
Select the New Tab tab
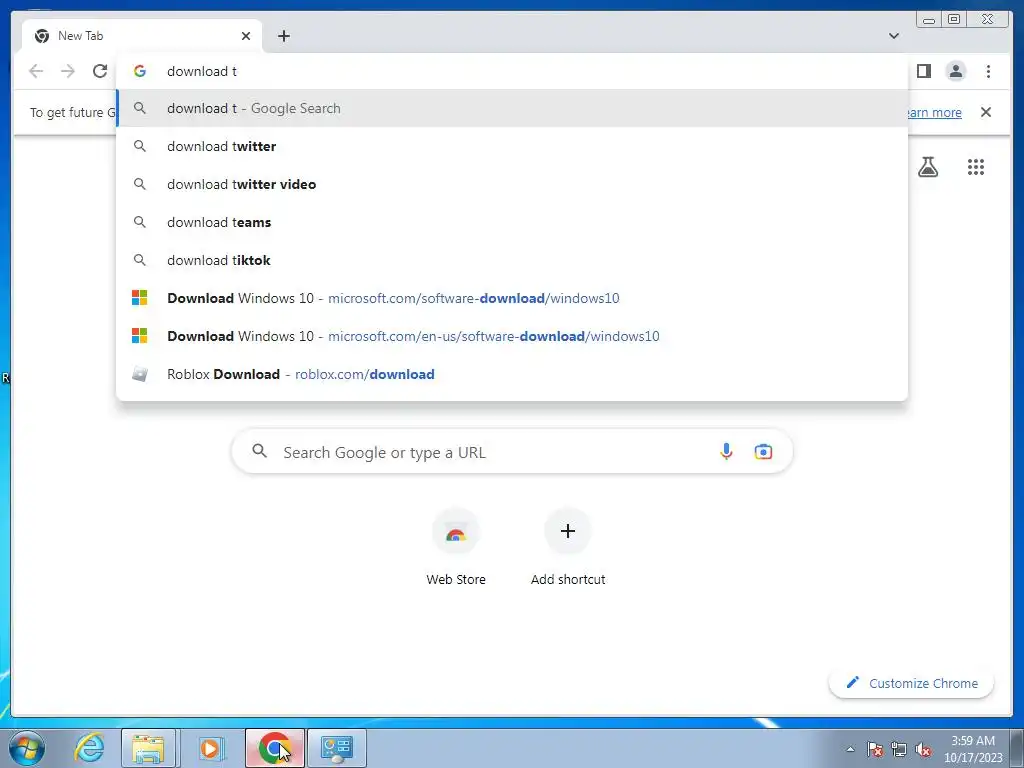point(142,36)
